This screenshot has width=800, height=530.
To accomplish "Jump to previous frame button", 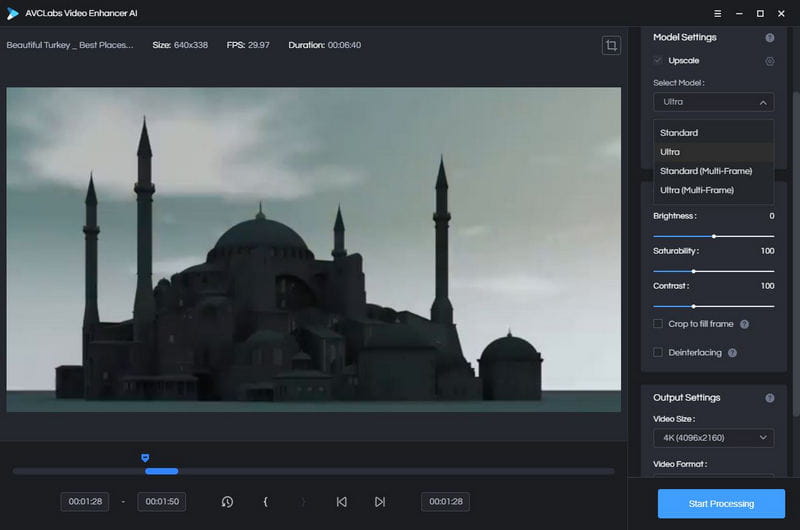I will 341,502.
